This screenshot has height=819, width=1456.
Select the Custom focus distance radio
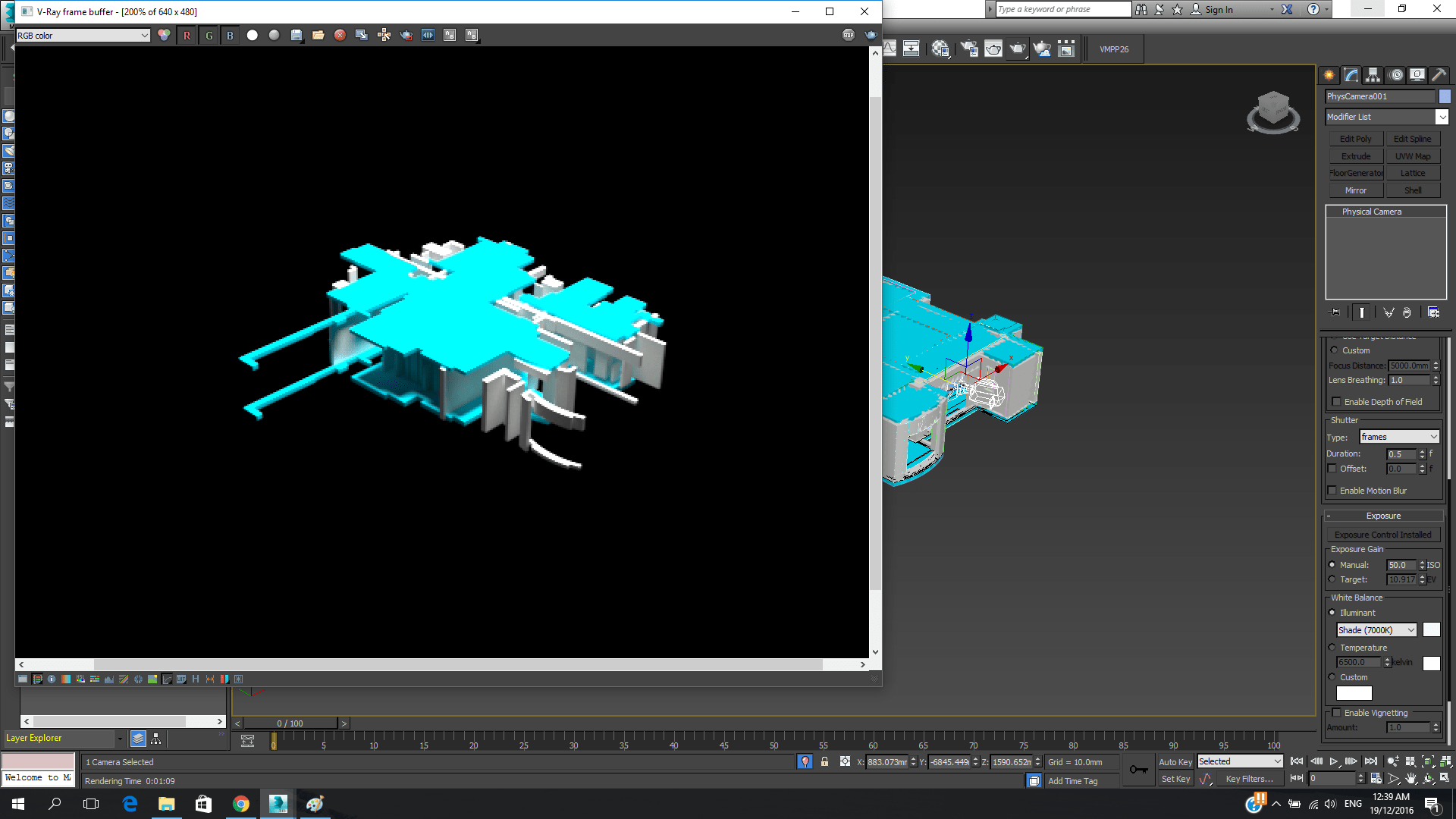pyautogui.click(x=1335, y=350)
